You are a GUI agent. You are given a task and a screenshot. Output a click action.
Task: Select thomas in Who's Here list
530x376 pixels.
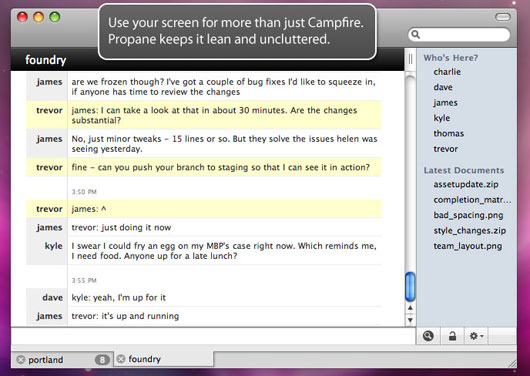(449, 133)
